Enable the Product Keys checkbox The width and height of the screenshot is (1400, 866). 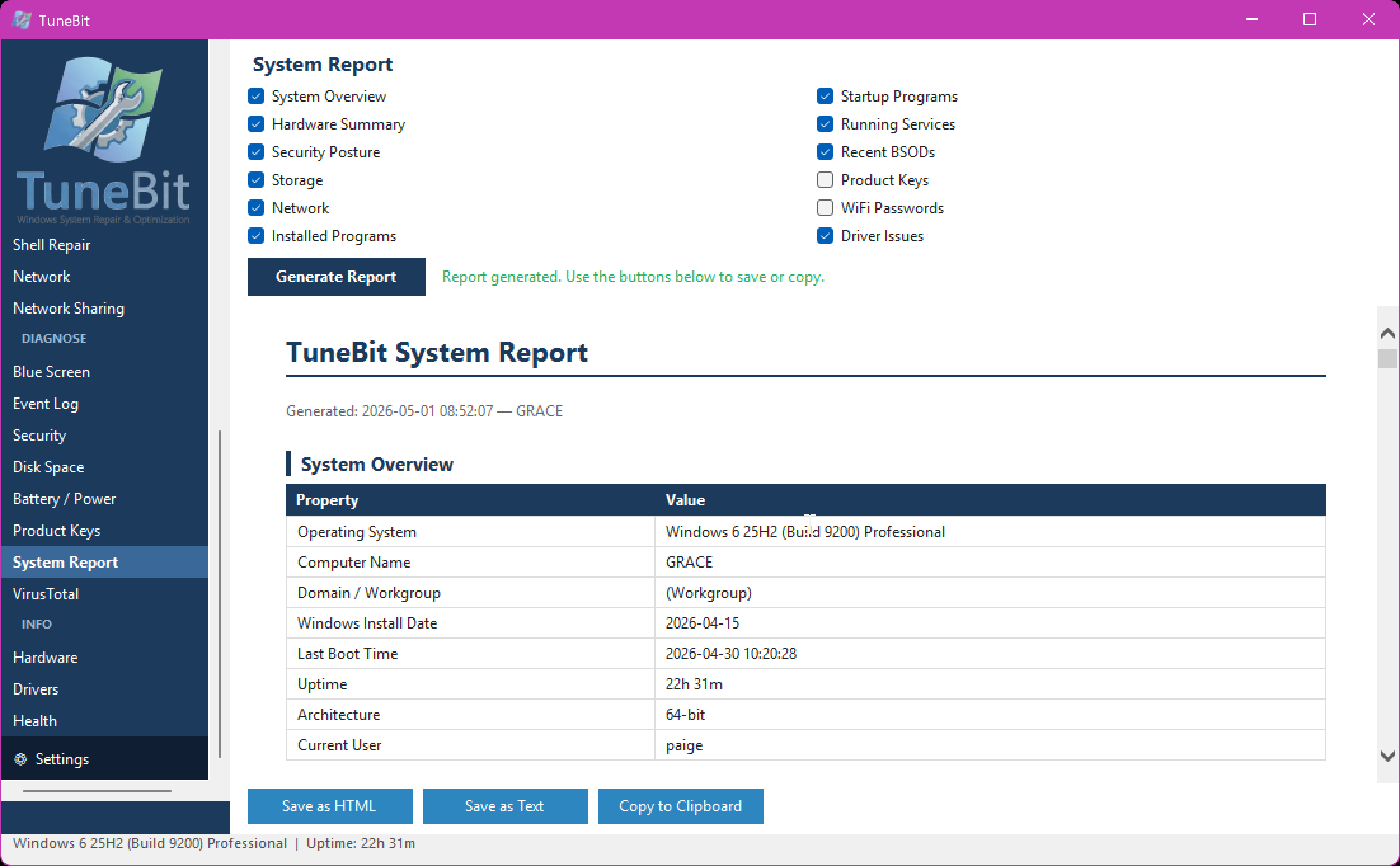tap(825, 180)
